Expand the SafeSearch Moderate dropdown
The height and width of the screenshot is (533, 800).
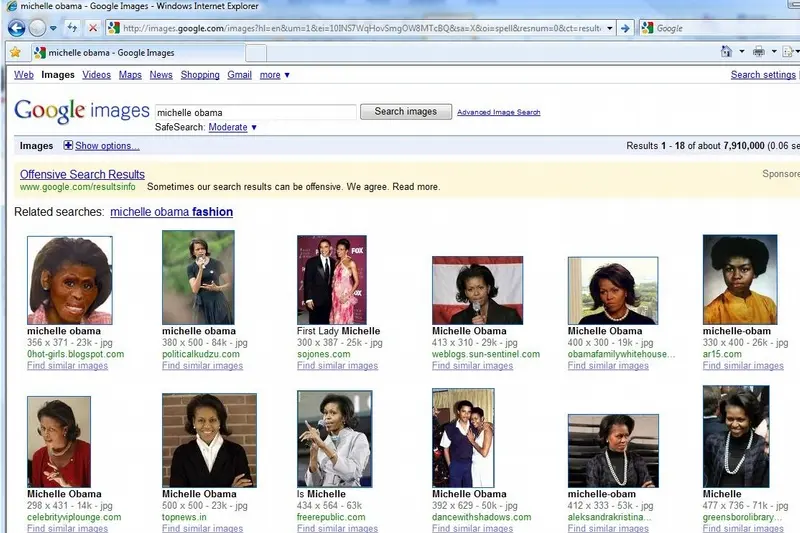coord(232,127)
